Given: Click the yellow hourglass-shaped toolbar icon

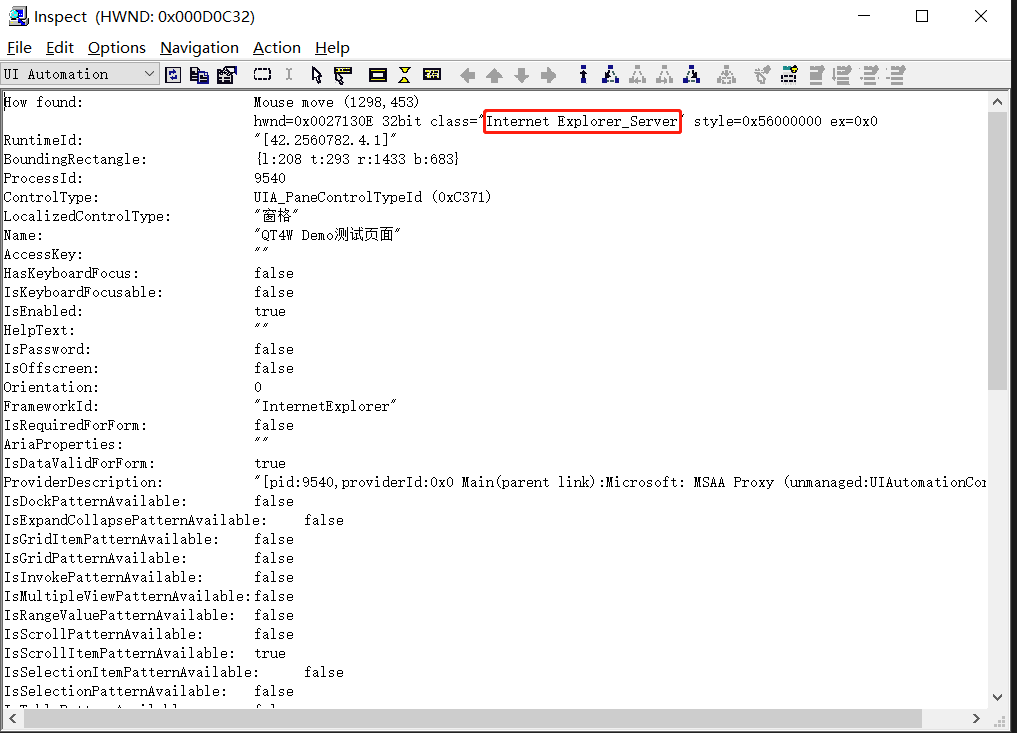Looking at the screenshot, I should click(405, 75).
